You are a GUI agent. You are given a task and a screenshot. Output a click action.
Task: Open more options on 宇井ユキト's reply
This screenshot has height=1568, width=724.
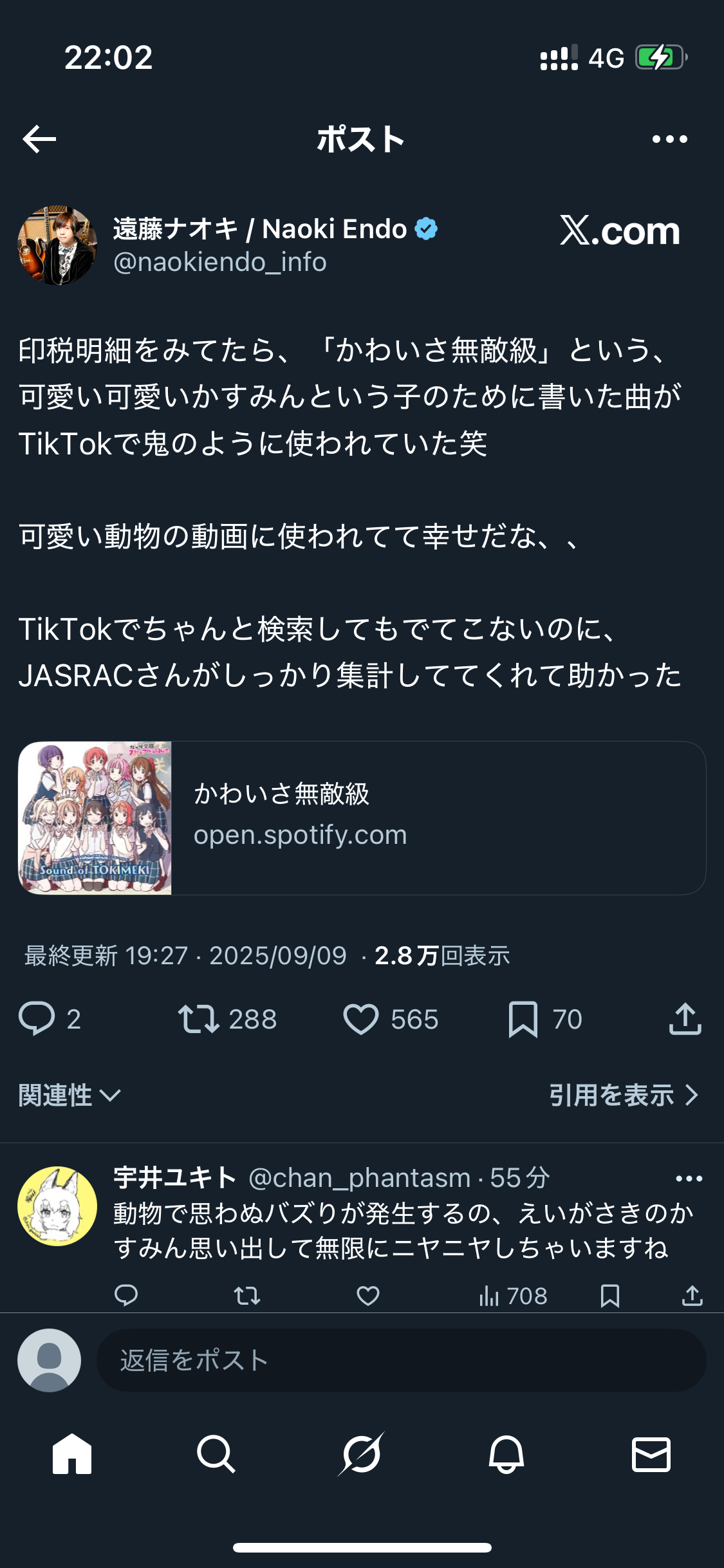[x=689, y=1179]
